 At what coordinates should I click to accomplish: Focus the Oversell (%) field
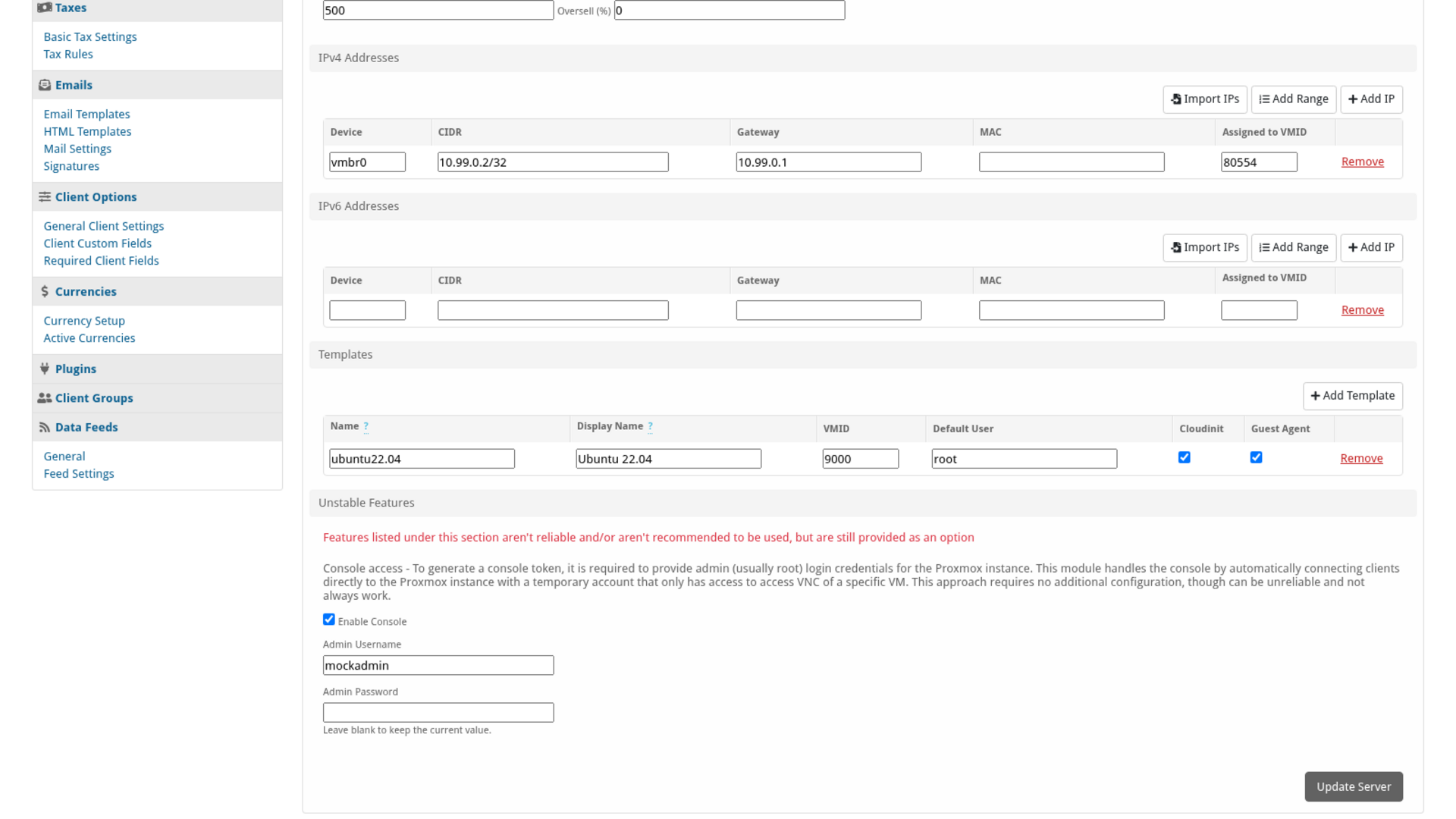(x=730, y=11)
